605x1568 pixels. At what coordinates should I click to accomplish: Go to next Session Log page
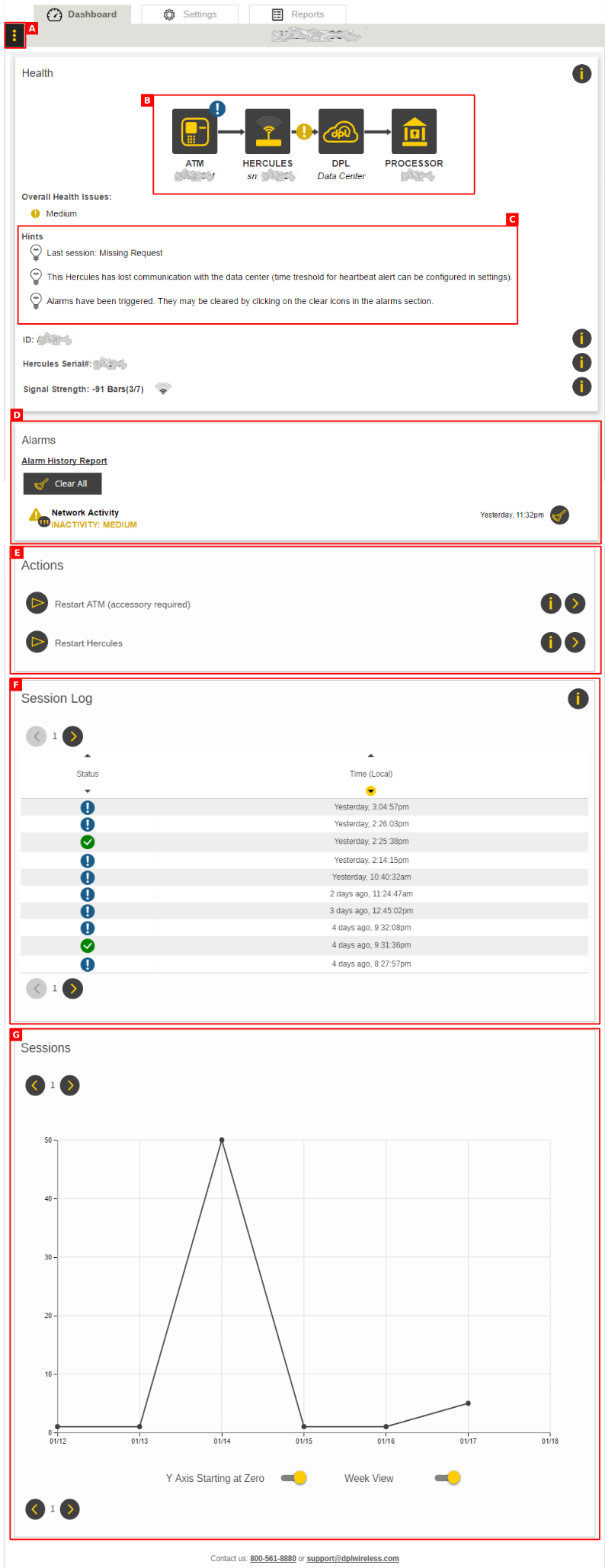point(72,736)
